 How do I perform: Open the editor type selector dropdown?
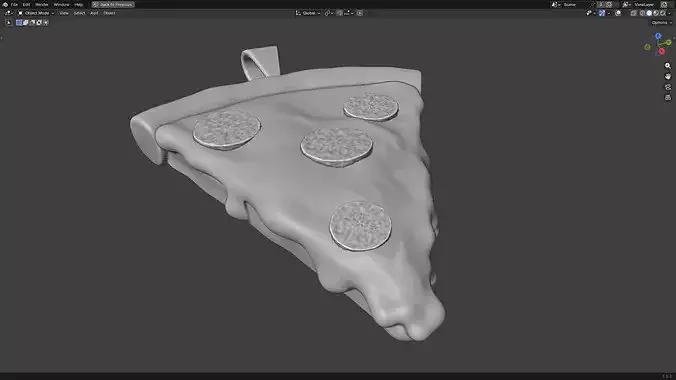click(8, 13)
